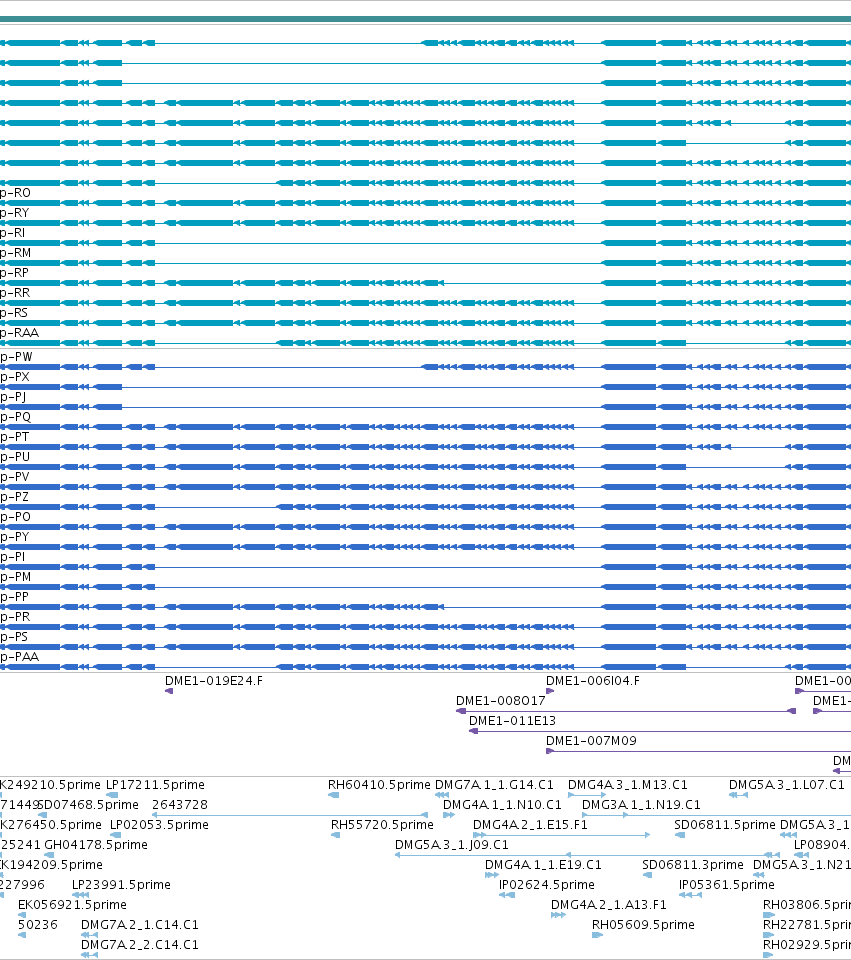Open the p-PR protein label
The image size is (851, 960).
pos(15,617)
